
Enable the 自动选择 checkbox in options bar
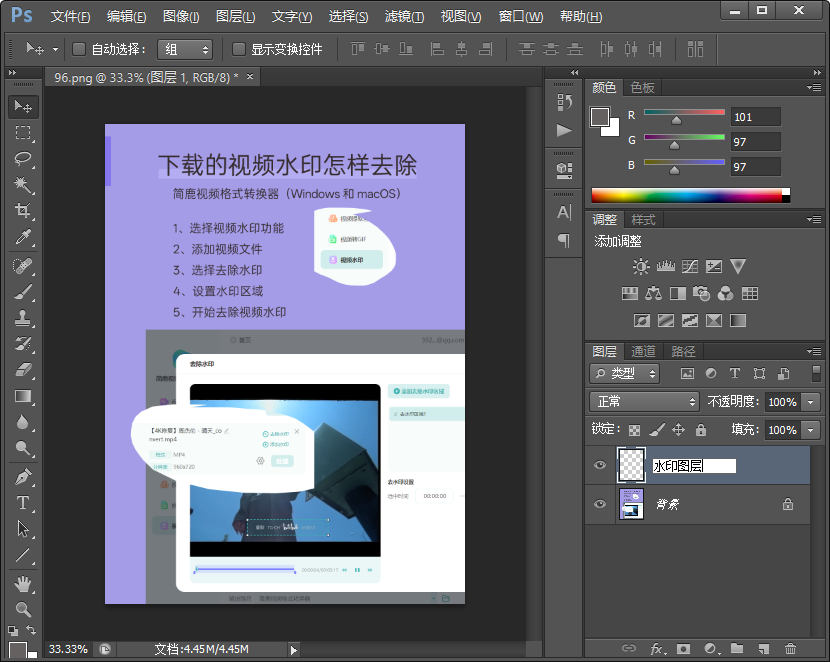tap(78, 47)
